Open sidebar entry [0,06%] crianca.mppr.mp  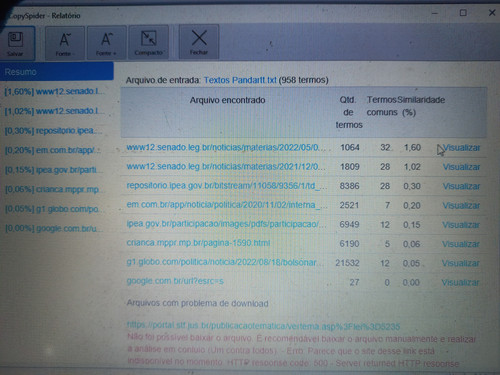point(53,189)
